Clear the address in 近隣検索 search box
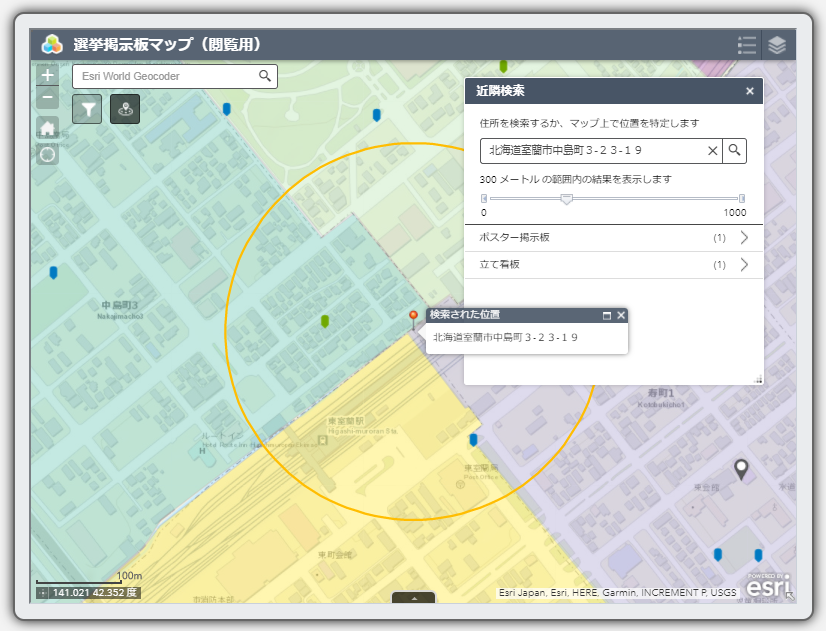Viewport: 826px width, 631px height. click(x=713, y=150)
